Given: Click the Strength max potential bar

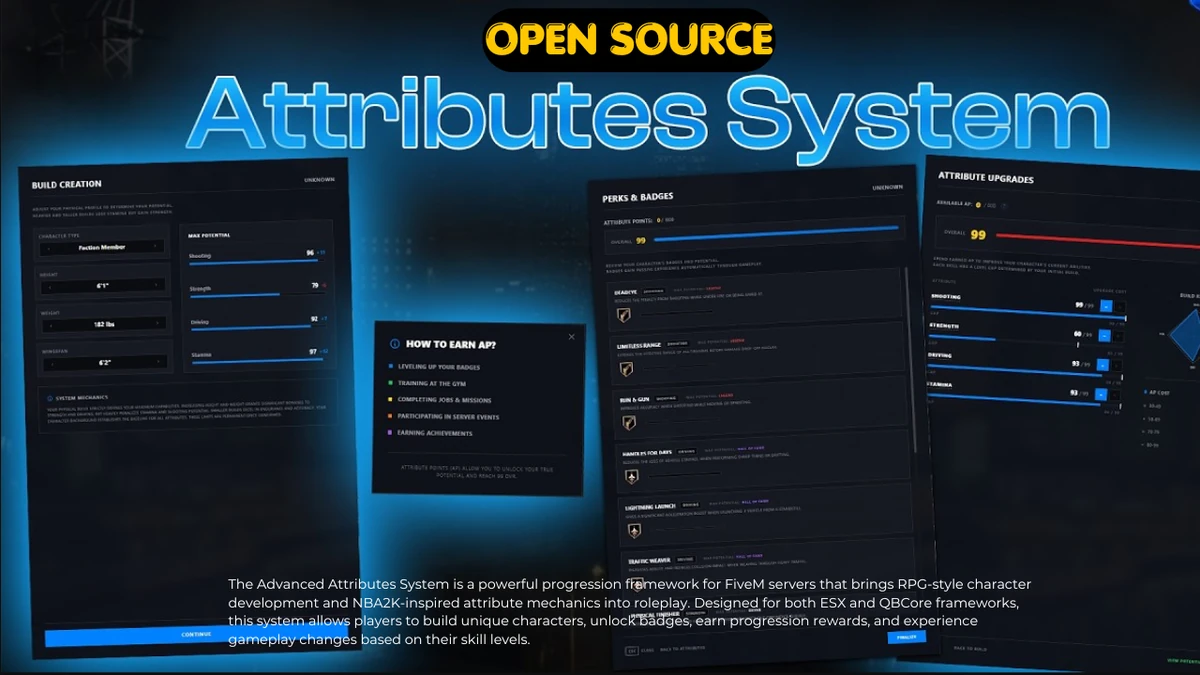Looking at the screenshot, I should (x=258, y=295).
